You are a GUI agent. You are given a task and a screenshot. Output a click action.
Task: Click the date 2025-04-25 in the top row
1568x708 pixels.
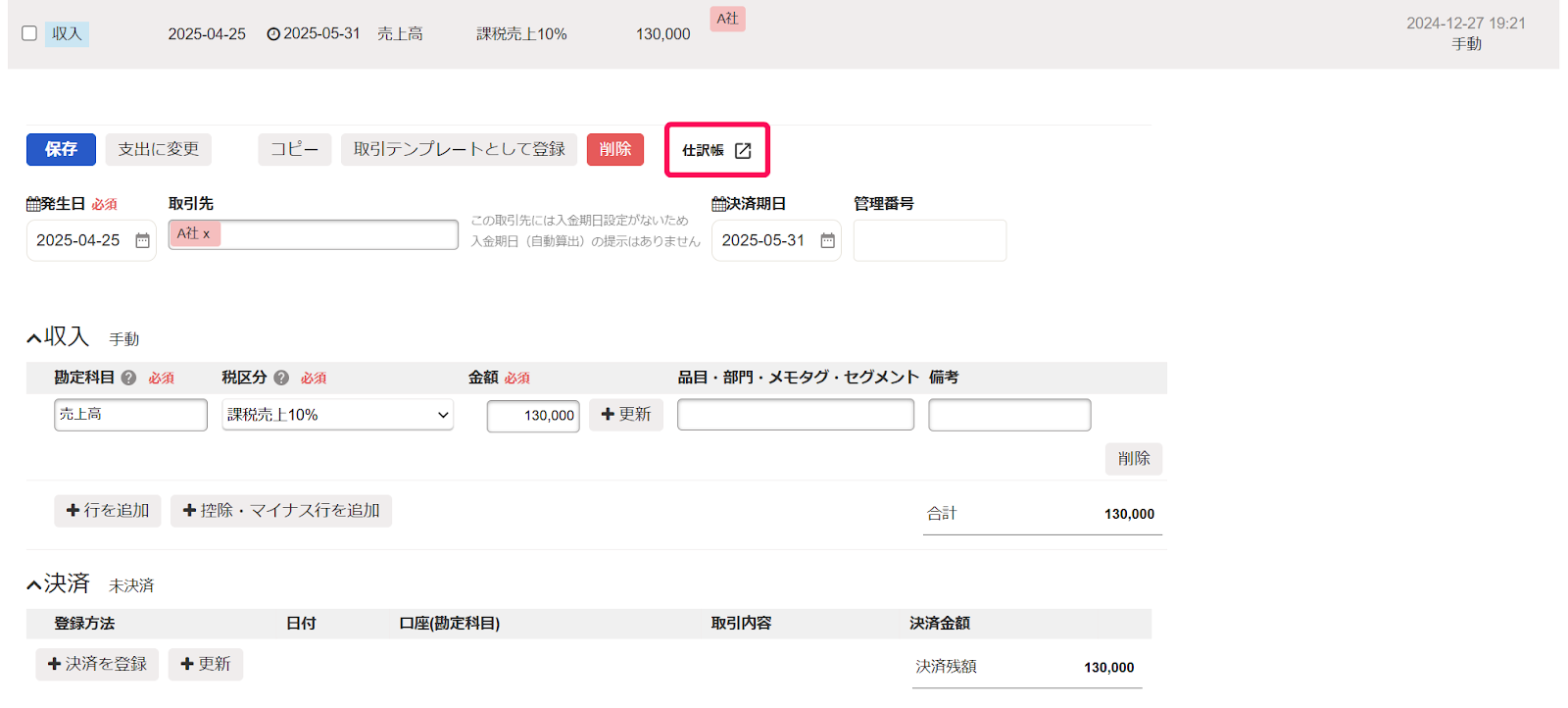(207, 34)
